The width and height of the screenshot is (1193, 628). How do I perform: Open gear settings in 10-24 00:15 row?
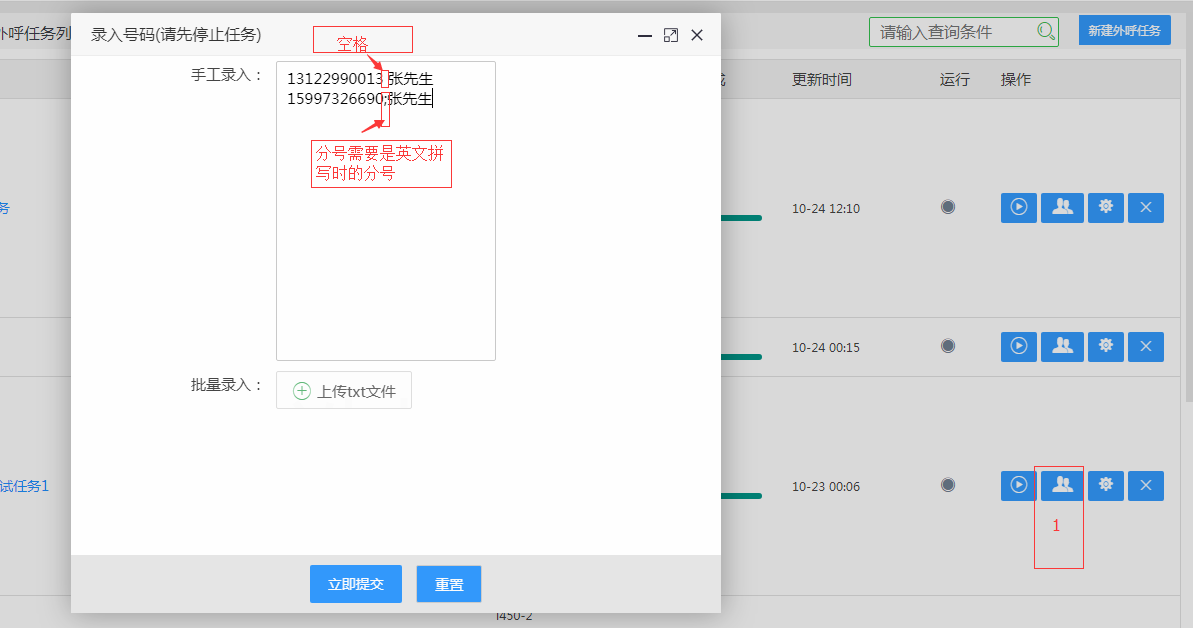pyautogui.click(x=1105, y=346)
